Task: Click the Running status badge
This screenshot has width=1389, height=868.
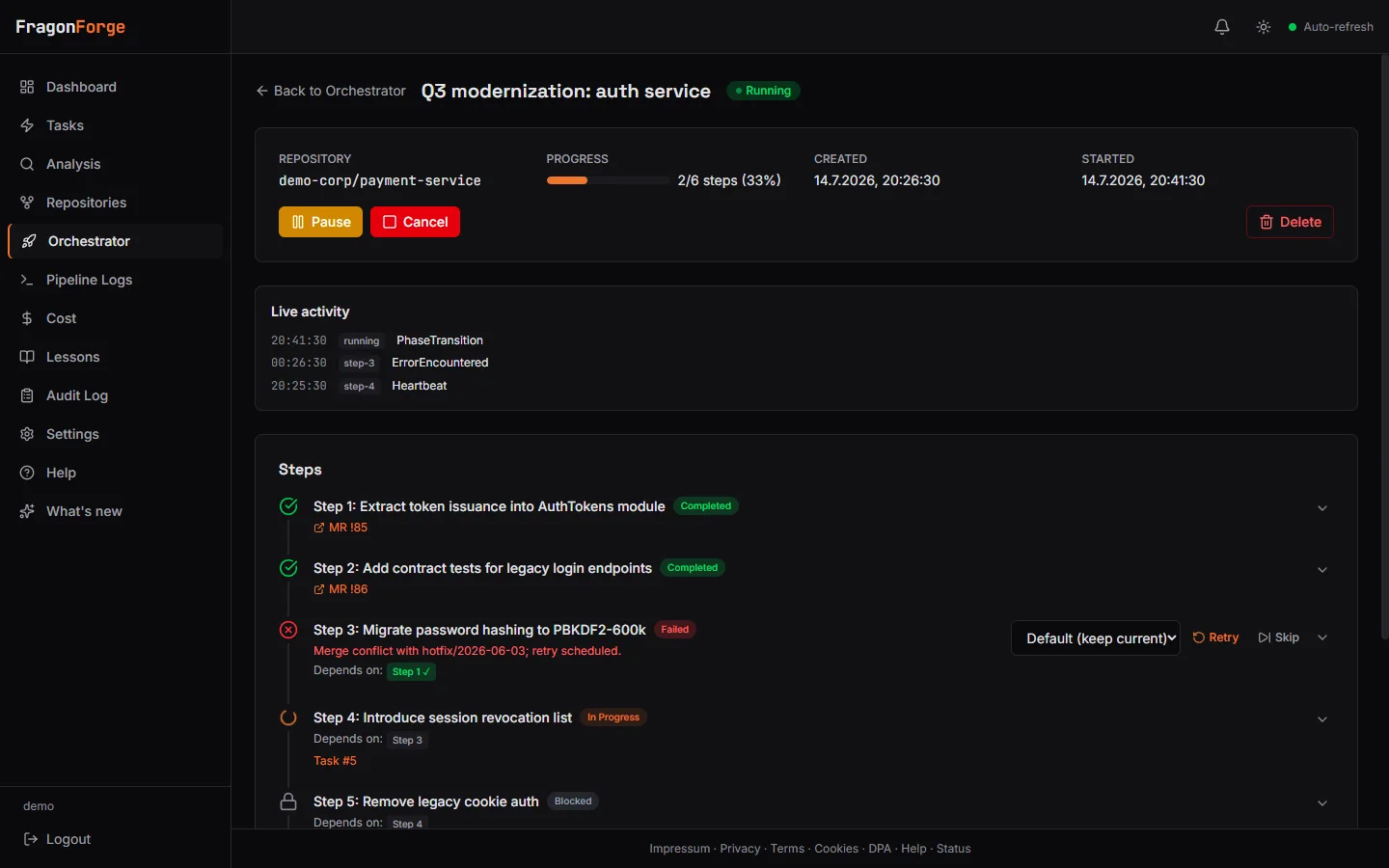Action: tap(763, 91)
